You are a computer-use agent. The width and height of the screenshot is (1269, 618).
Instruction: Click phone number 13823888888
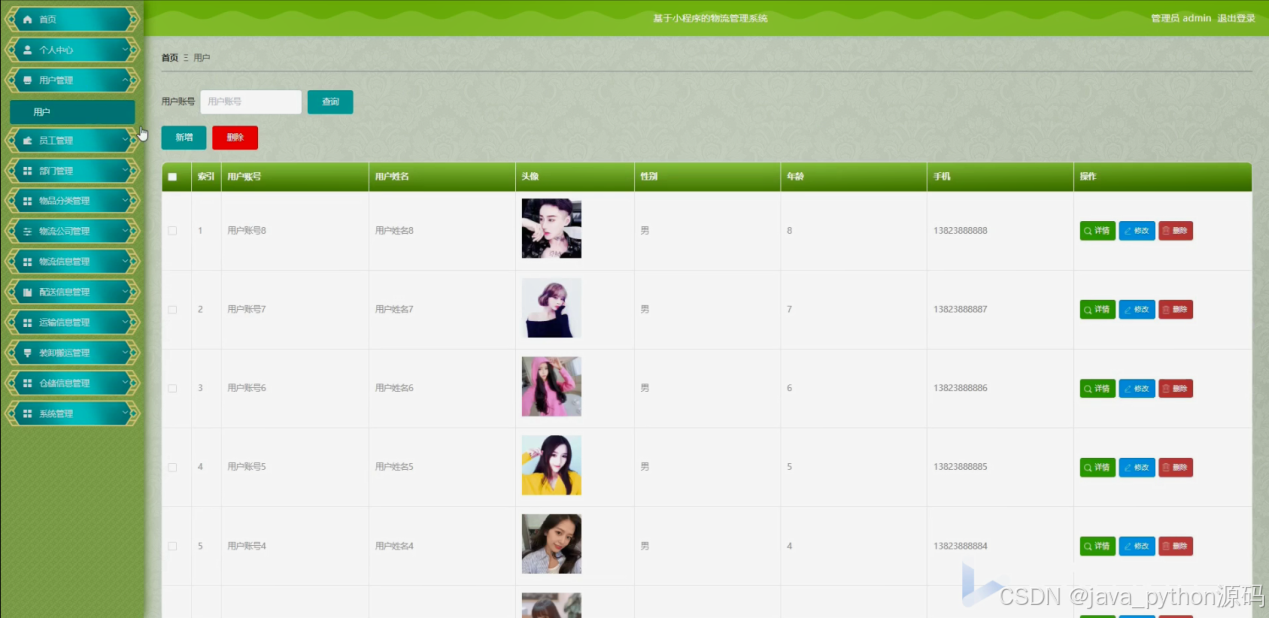tap(960, 231)
